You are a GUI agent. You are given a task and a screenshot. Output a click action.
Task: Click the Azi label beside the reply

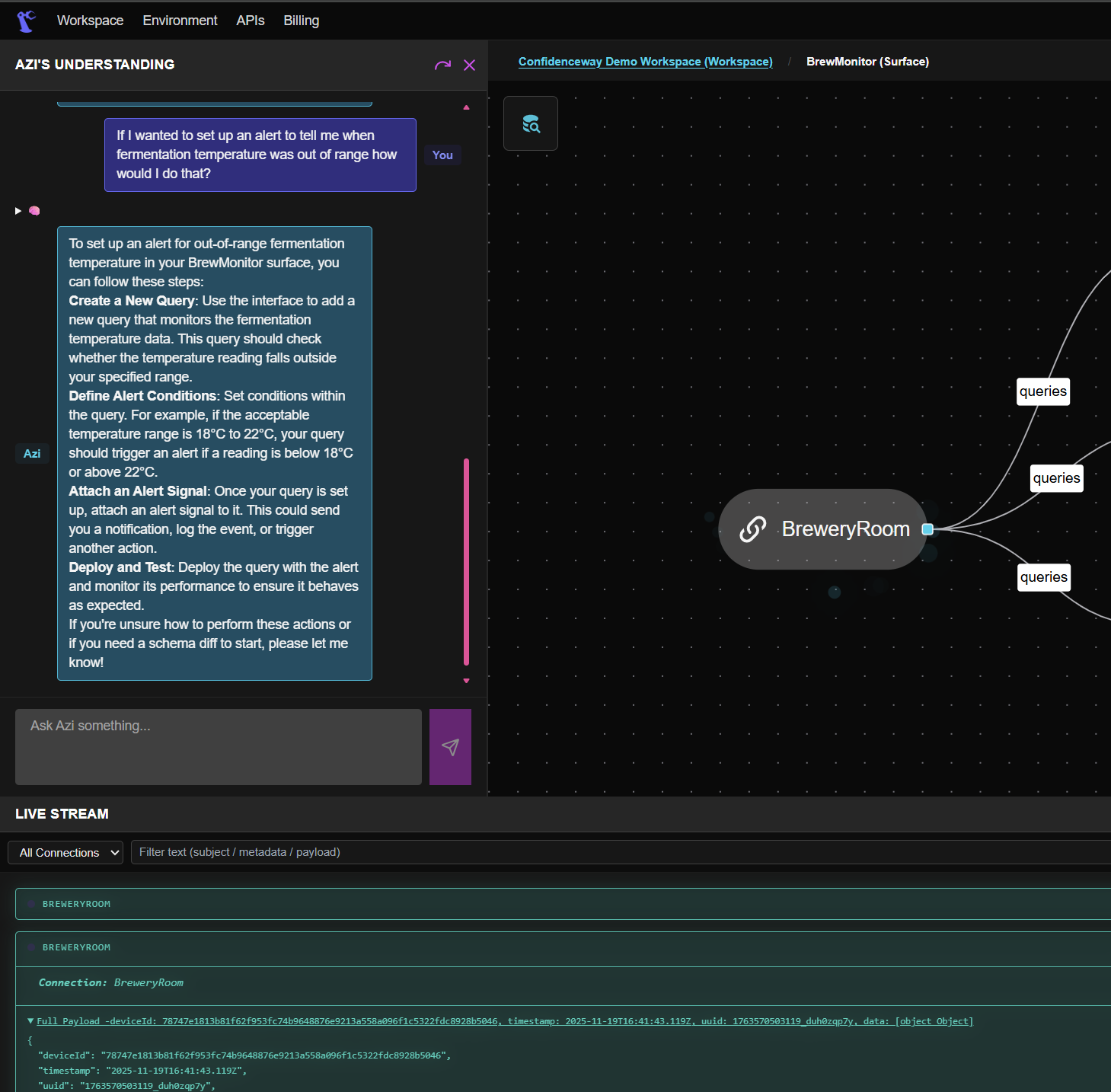pyautogui.click(x=32, y=454)
